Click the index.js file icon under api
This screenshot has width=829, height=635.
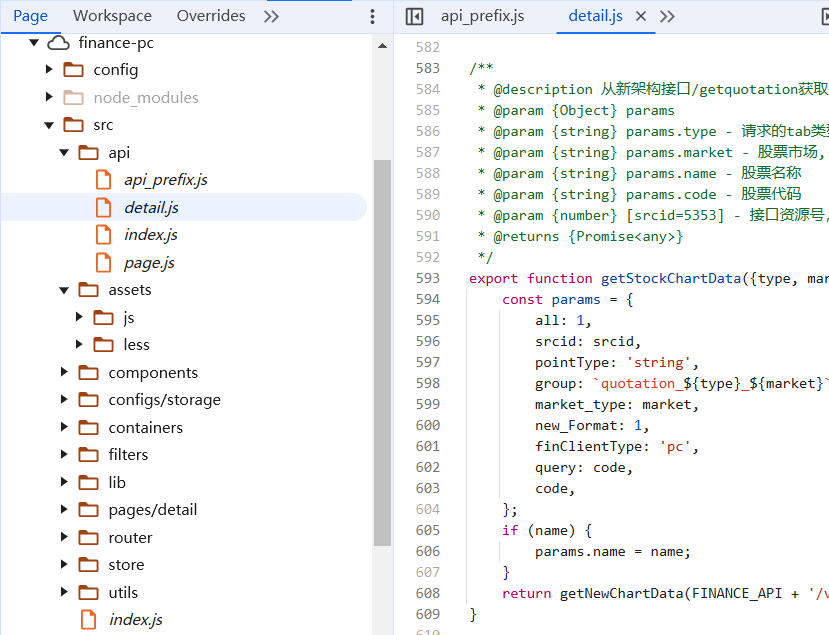pyautogui.click(x=104, y=235)
